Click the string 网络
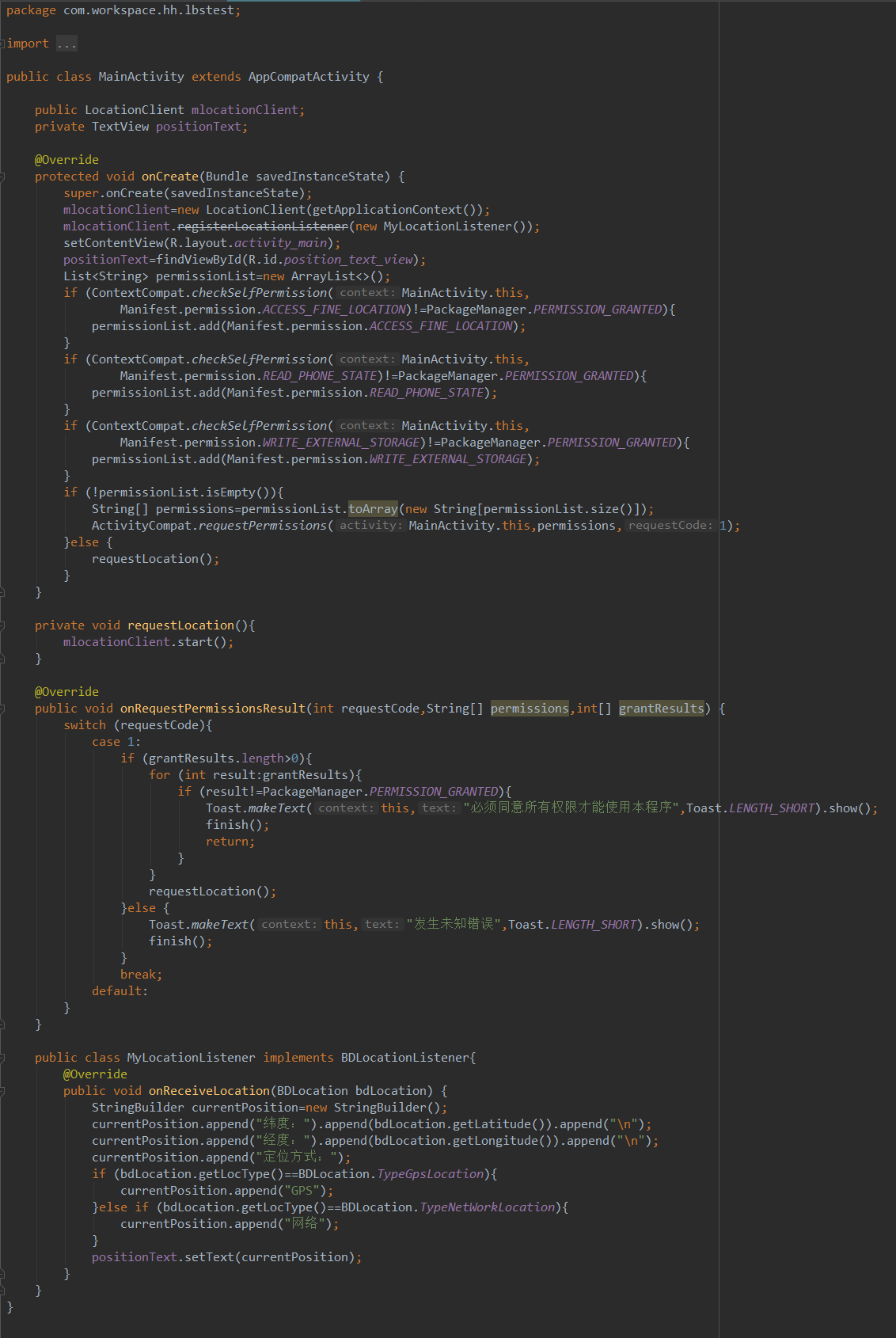Image resolution: width=896 pixels, height=1338 pixels. point(305,1223)
